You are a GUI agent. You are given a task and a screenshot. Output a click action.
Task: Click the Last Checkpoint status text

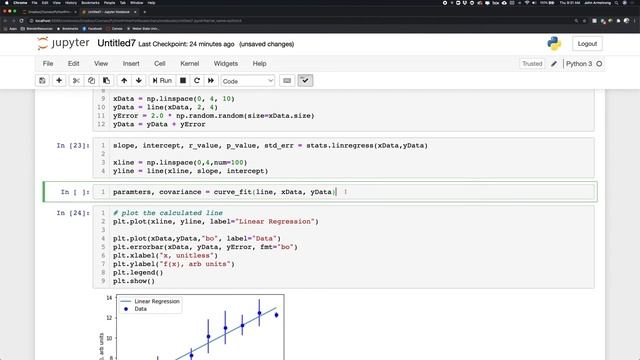pyautogui.click(x=187, y=44)
